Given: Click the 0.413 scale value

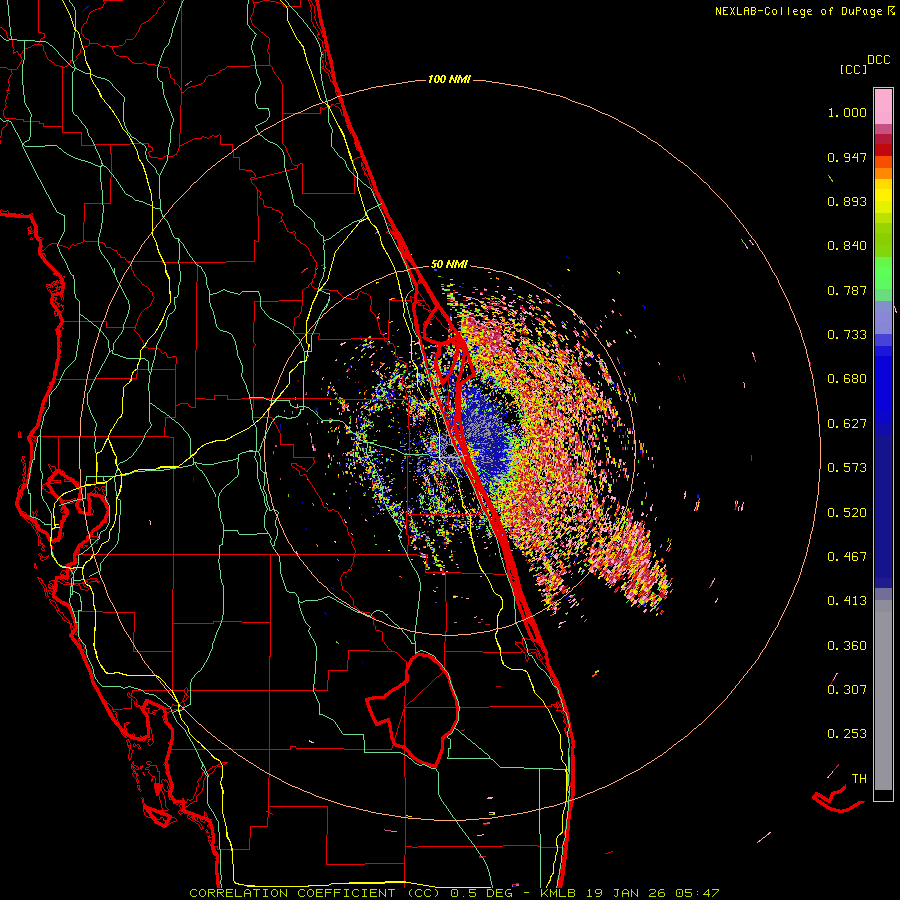Looking at the screenshot, I should (847, 601).
